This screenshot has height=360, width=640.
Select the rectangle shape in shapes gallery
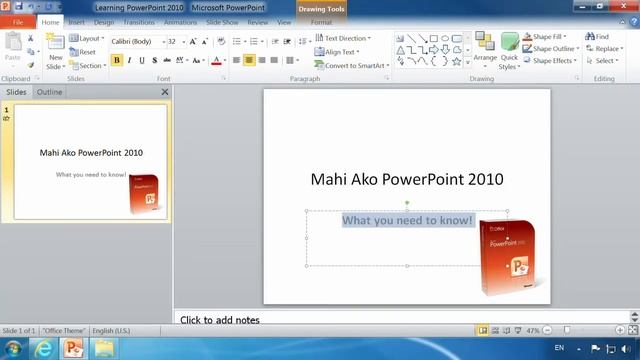(x=433, y=39)
